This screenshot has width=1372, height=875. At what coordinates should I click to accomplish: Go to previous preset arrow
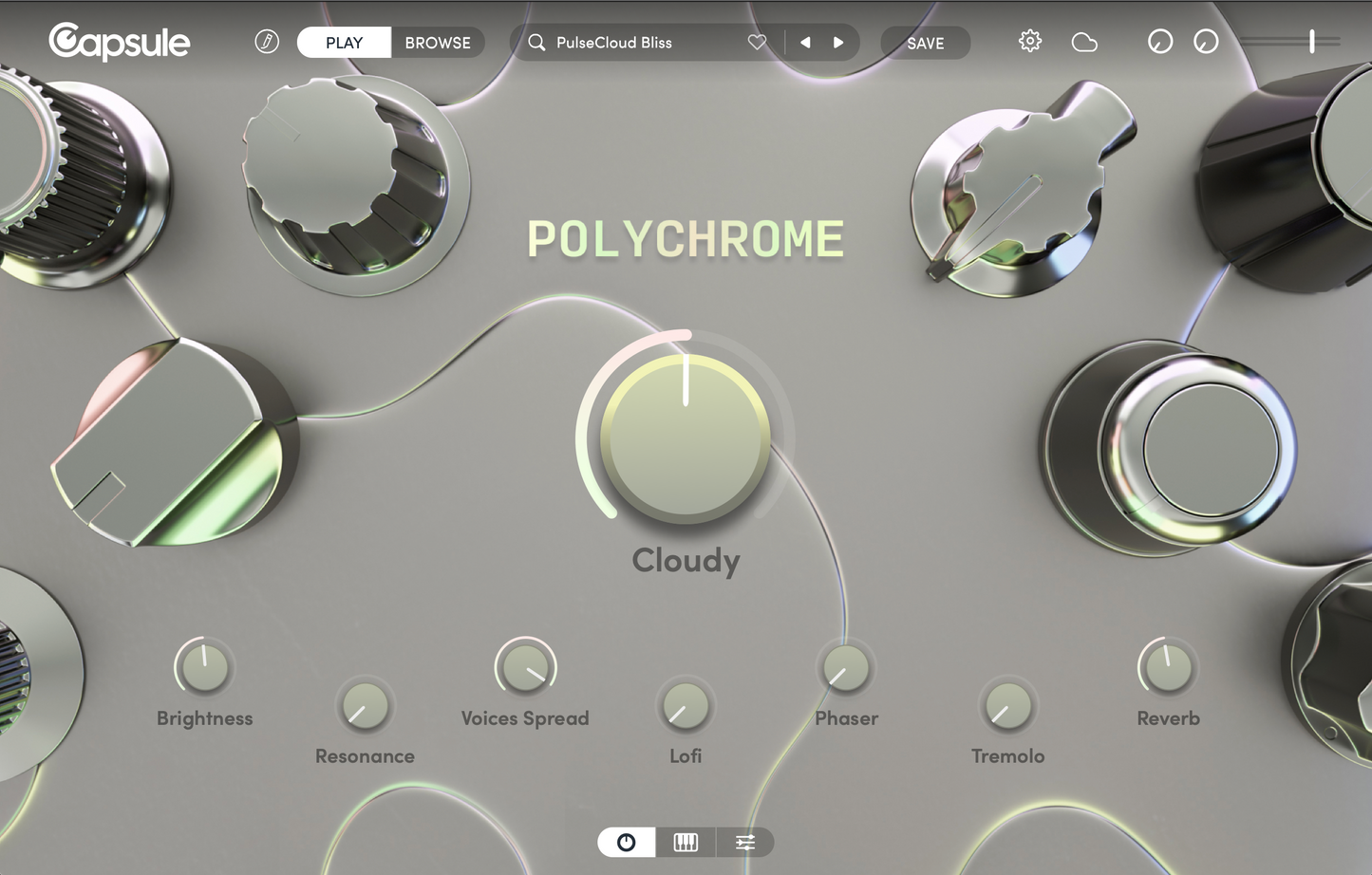click(805, 43)
